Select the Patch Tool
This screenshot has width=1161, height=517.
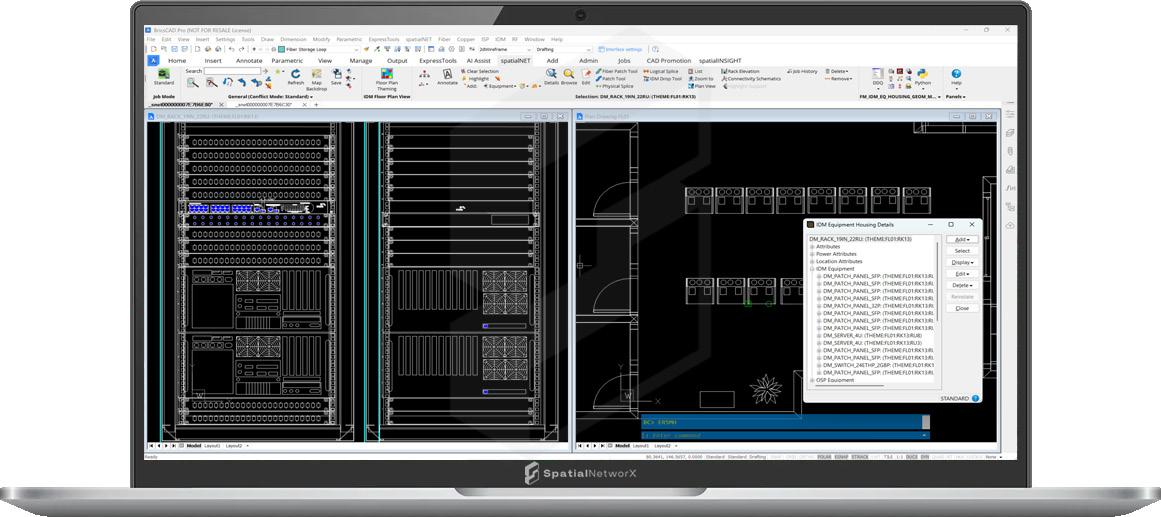611,79
